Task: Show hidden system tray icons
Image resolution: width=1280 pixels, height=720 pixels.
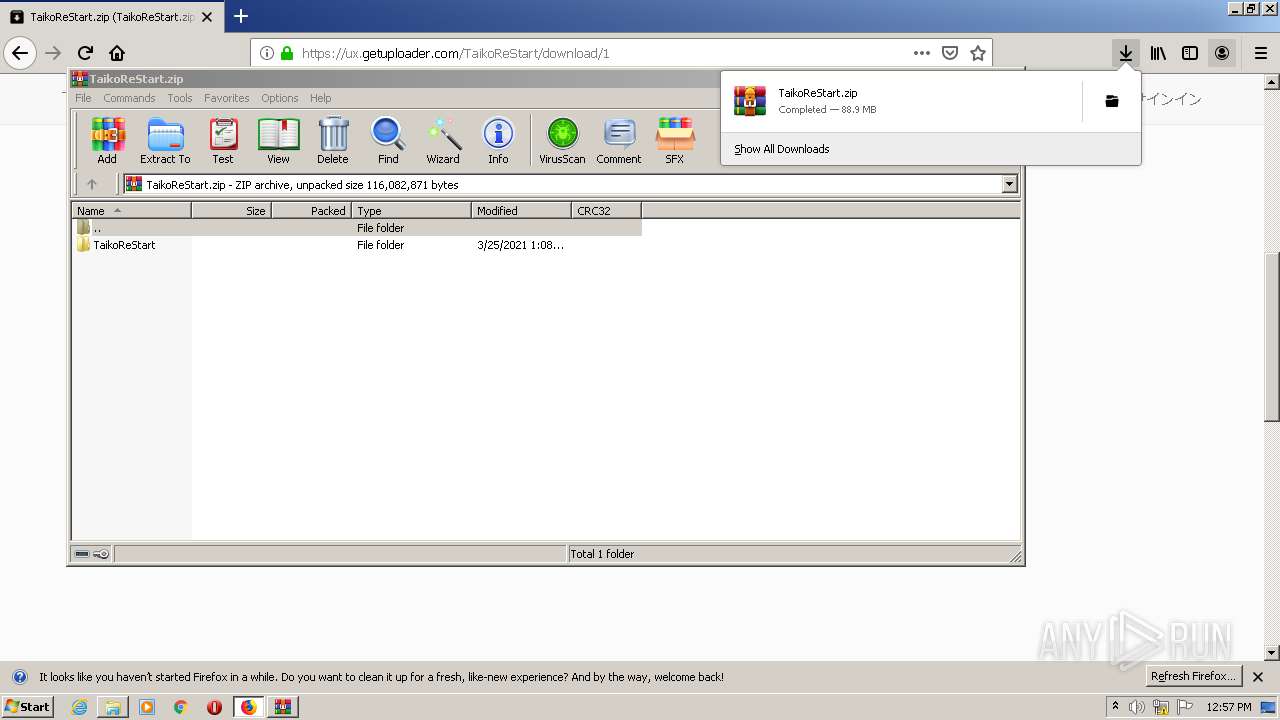Action: (1115, 706)
